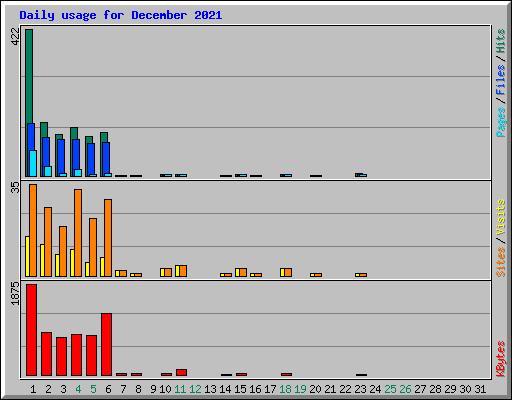Click the small red KBytes bar for day 11

[181, 372]
